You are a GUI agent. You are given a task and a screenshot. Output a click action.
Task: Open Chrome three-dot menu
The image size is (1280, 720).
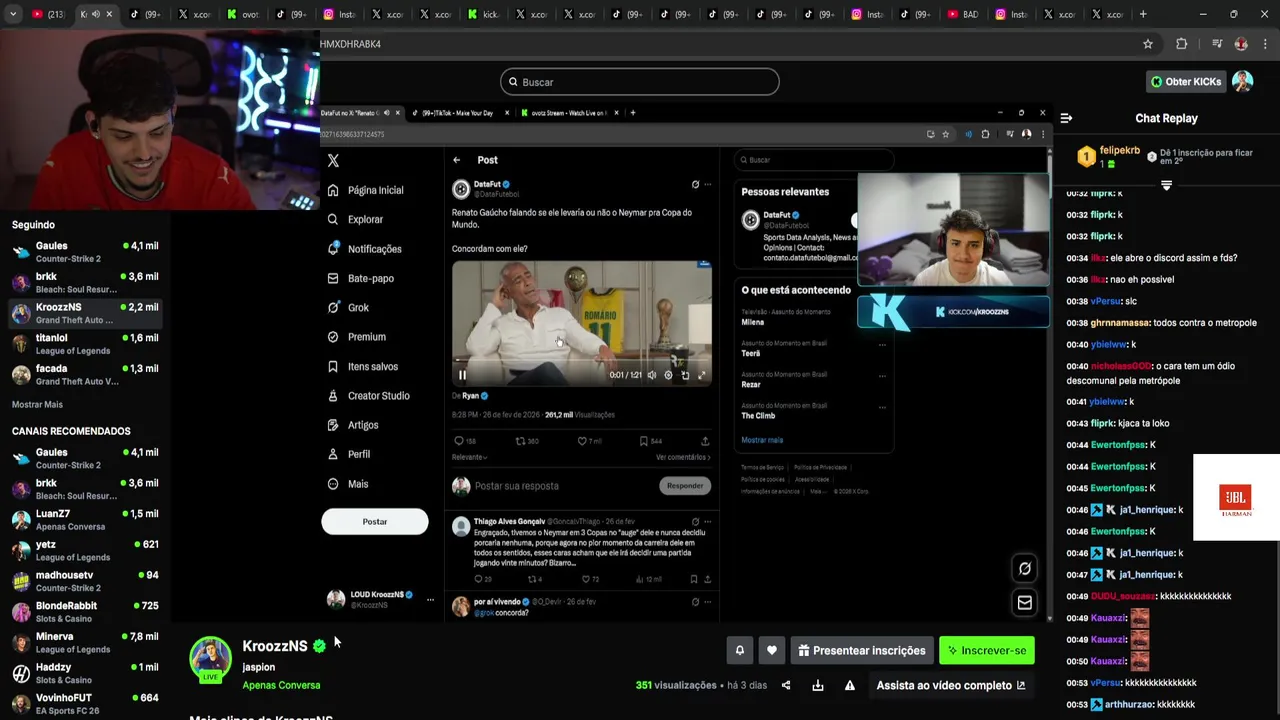(1264, 44)
